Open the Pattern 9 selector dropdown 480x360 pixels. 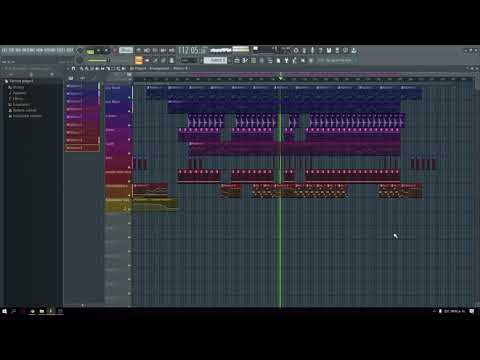[215, 60]
